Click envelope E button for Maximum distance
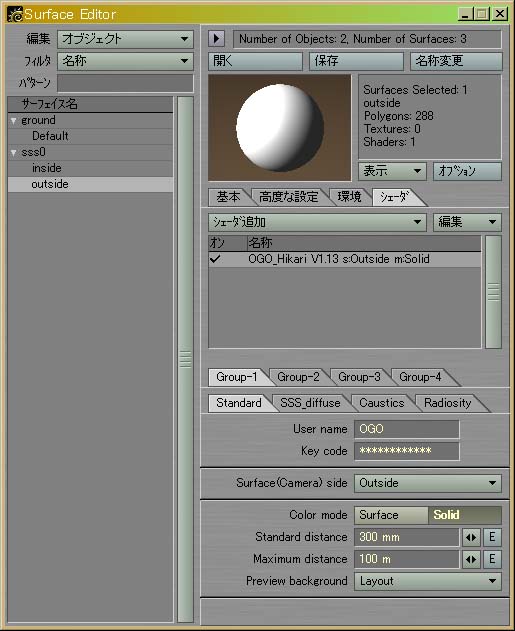515x631 pixels. [492, 559]
